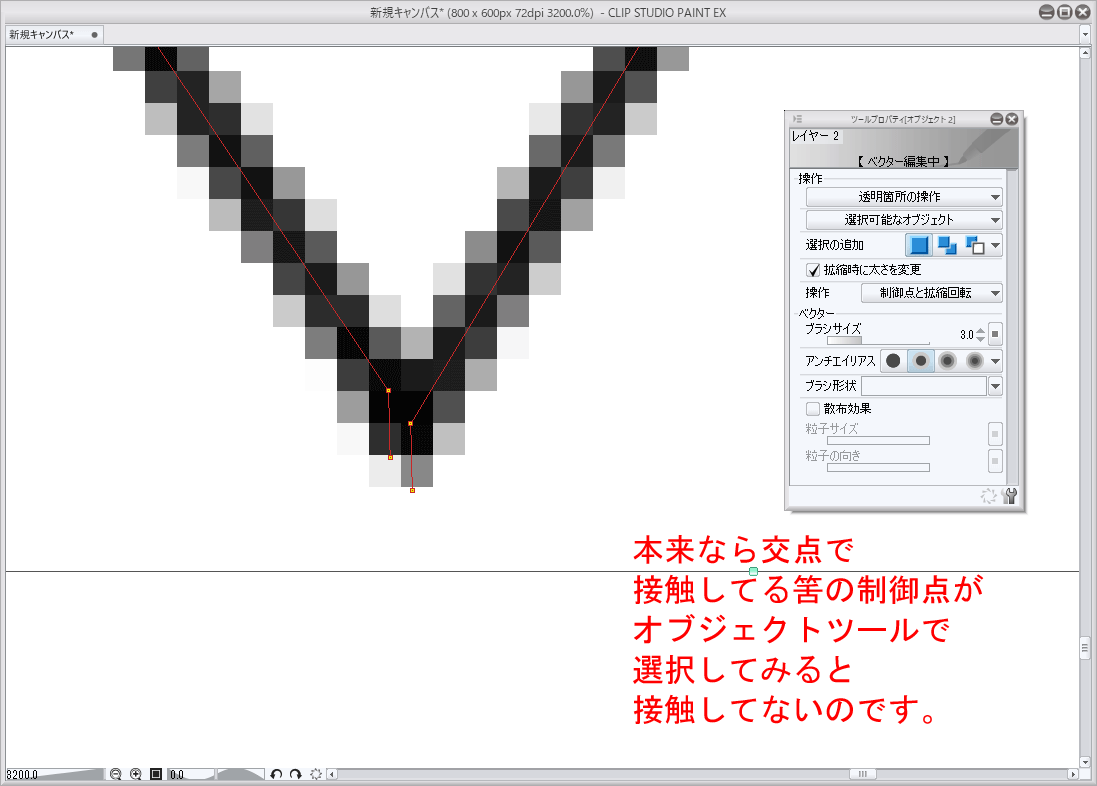Click the ブラシサイズ slider bar

(x=877, y=341)
